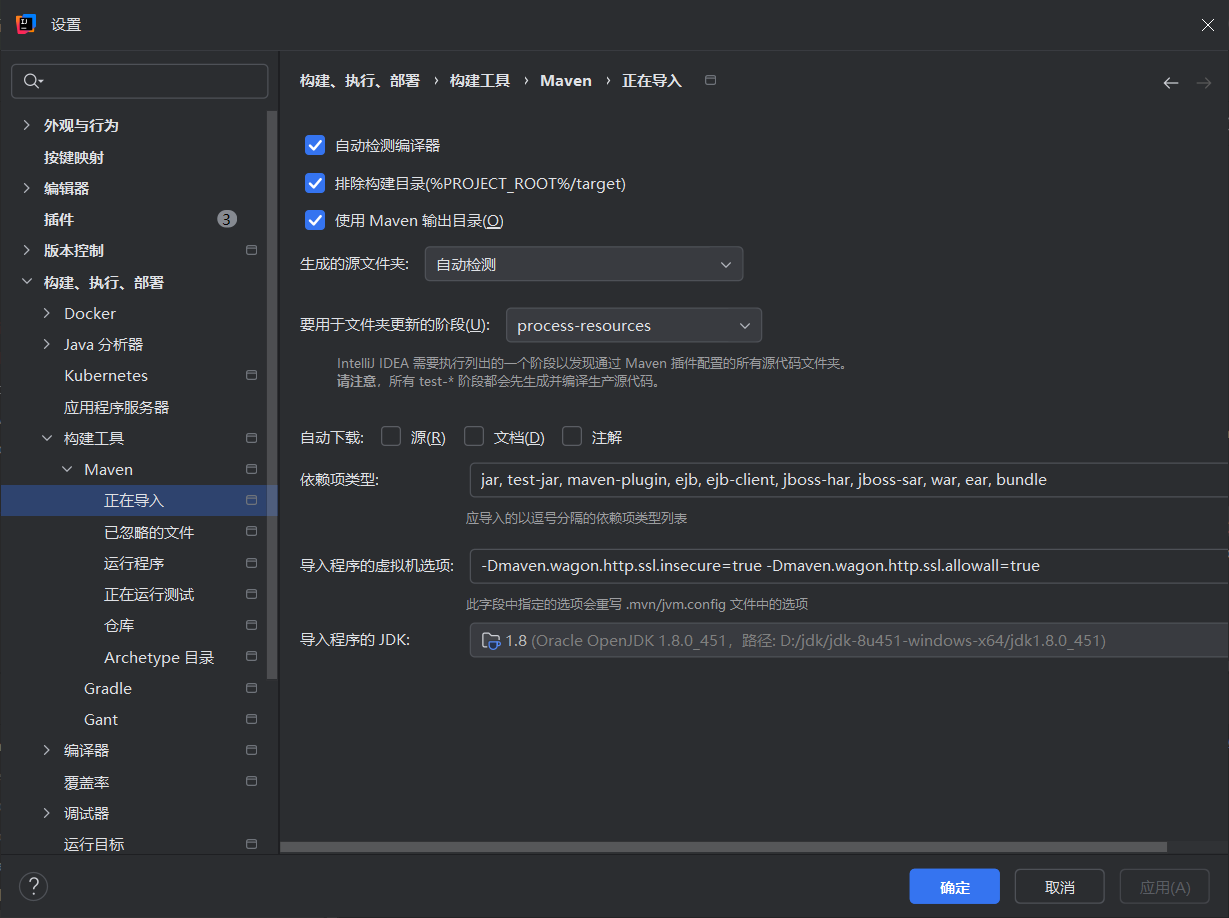
Task: Expand the 调试器 node arrow
Action: 47,813
